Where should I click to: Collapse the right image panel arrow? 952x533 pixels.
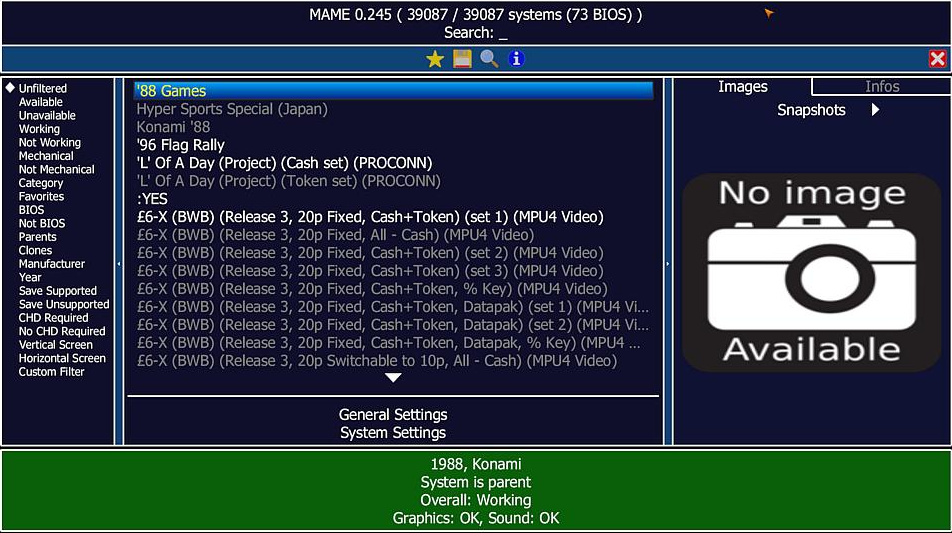(668, 263)
